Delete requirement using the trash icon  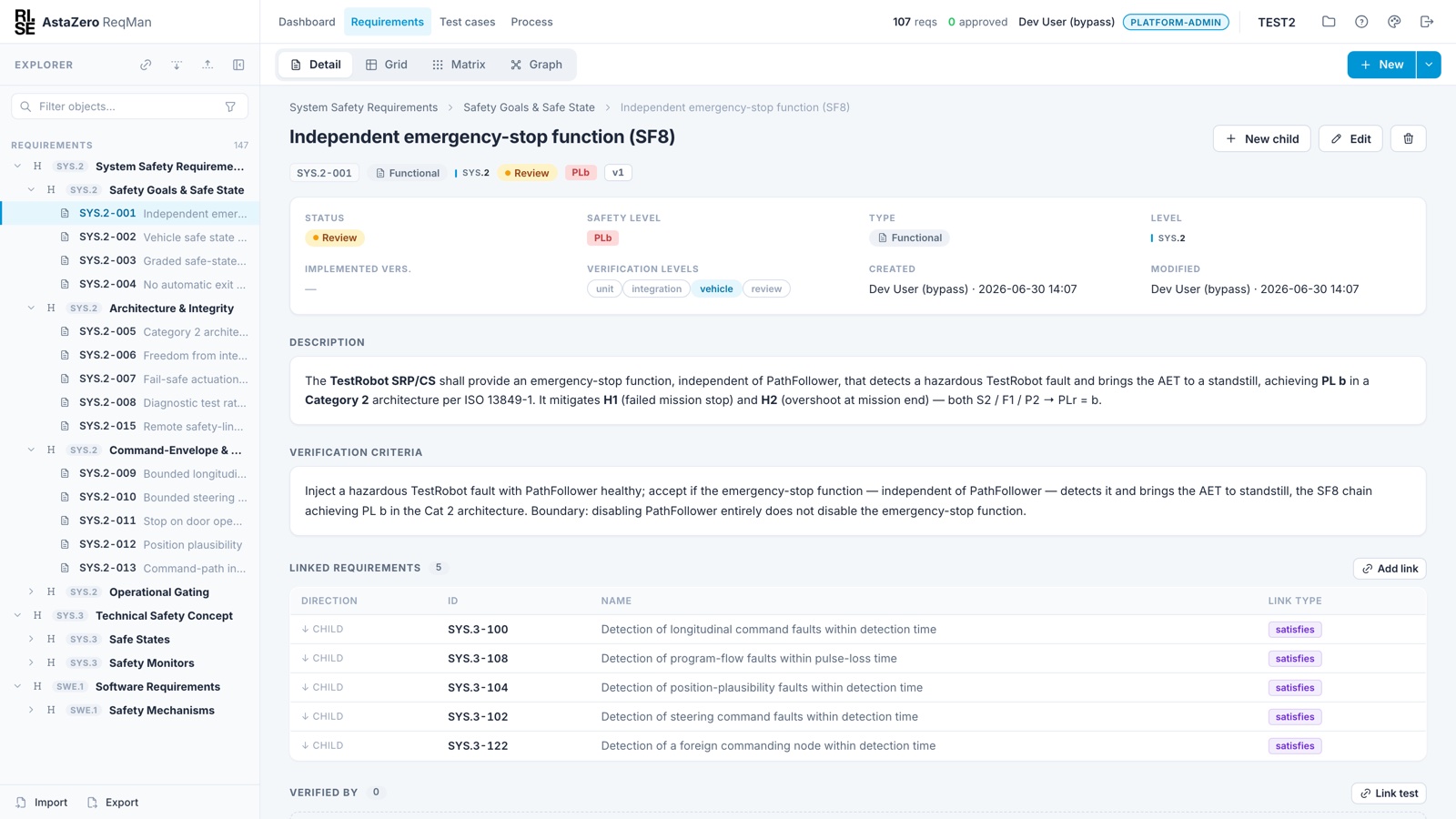pyautogui.click(x=1408, y=138)
